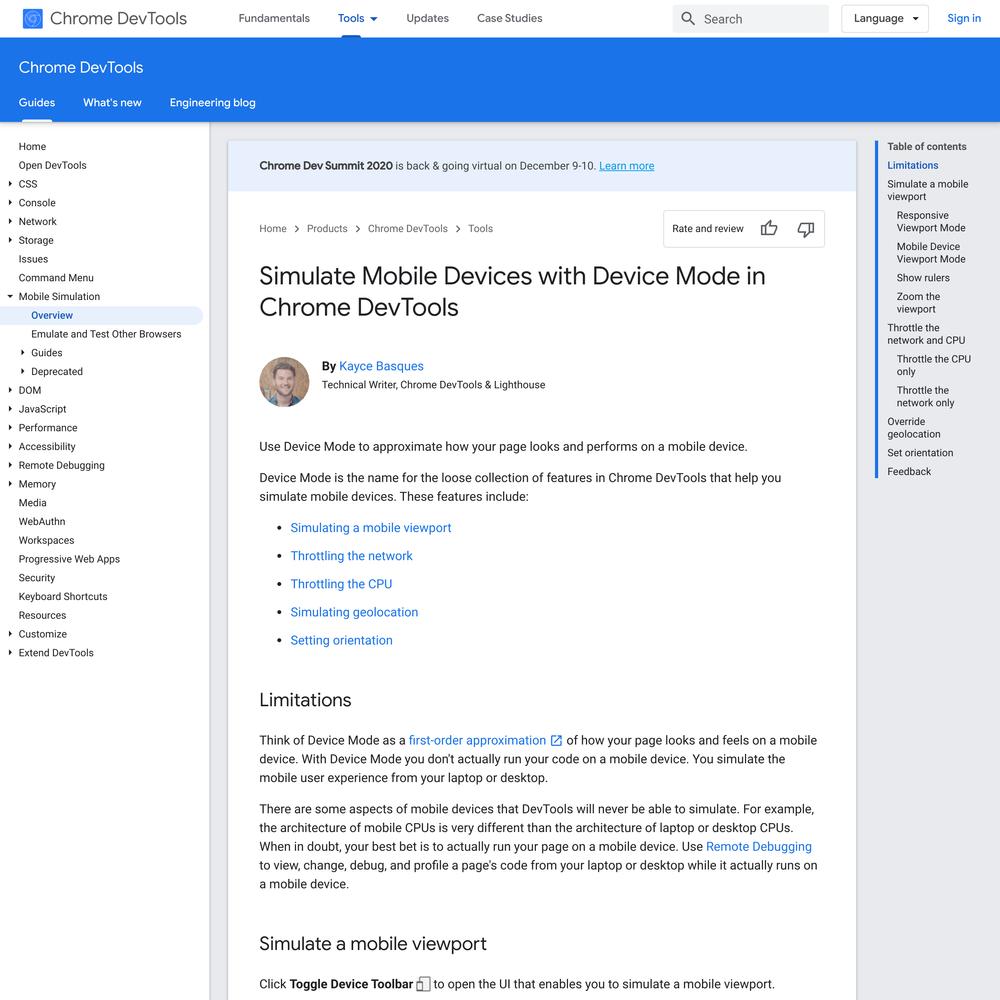Follow the Throttling the network link
Image resolution: width=1000 pixels, height=1000 pixels.
pos(351,556)
